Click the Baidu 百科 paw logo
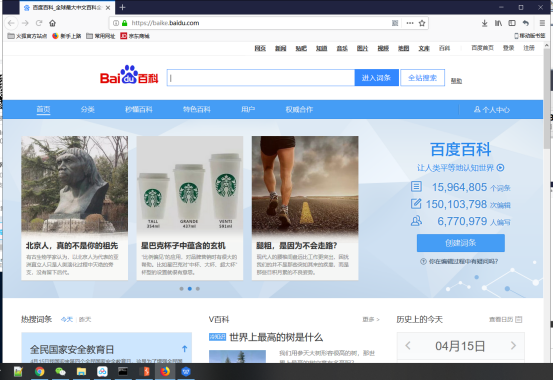Viewport: 554px width, 381px height. [x=129, y=75]
